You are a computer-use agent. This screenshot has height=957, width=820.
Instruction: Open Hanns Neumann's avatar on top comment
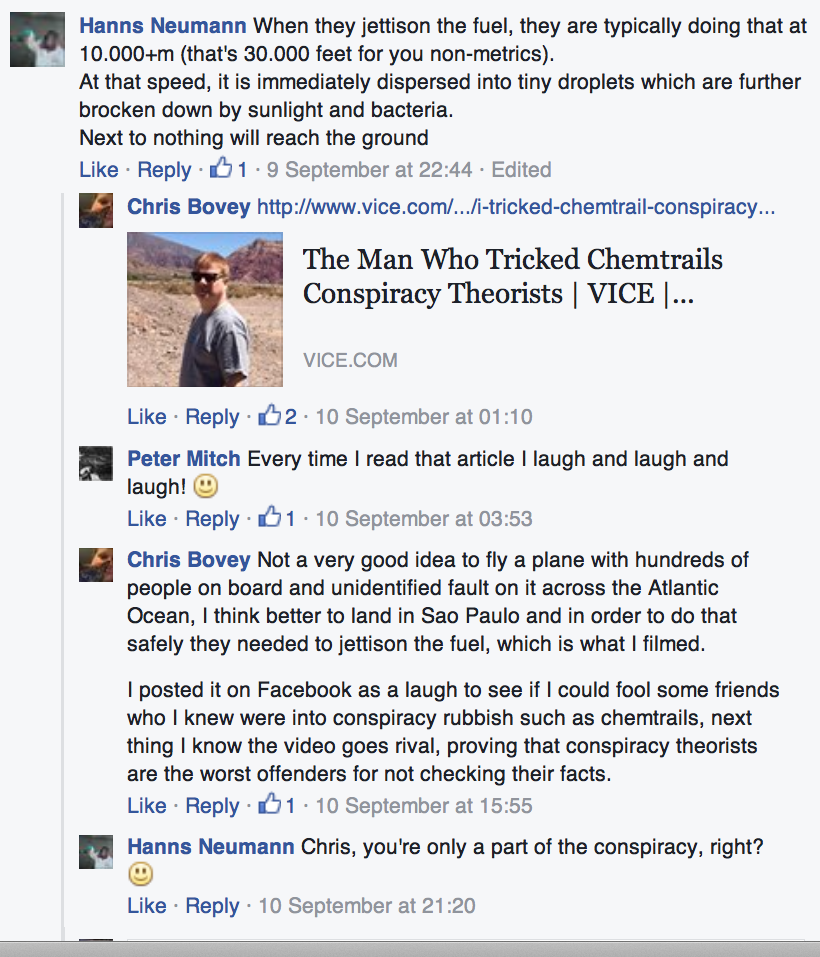pyautogui.click(x=36, y=41)
